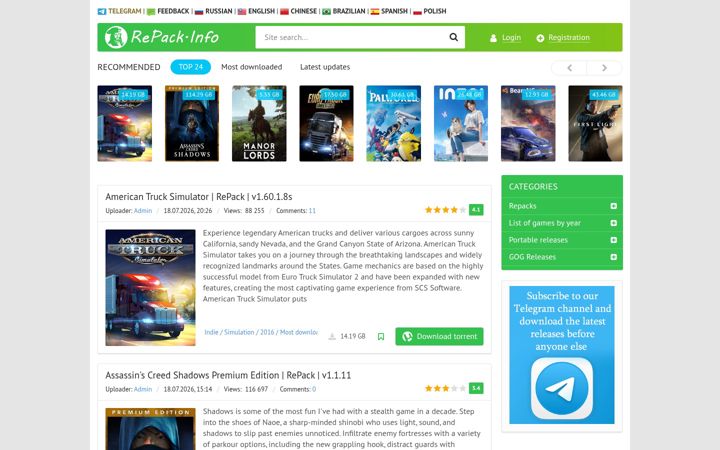
Task: Click the fourth star on American Truck Simulator's rating
Action: [454, 210]
